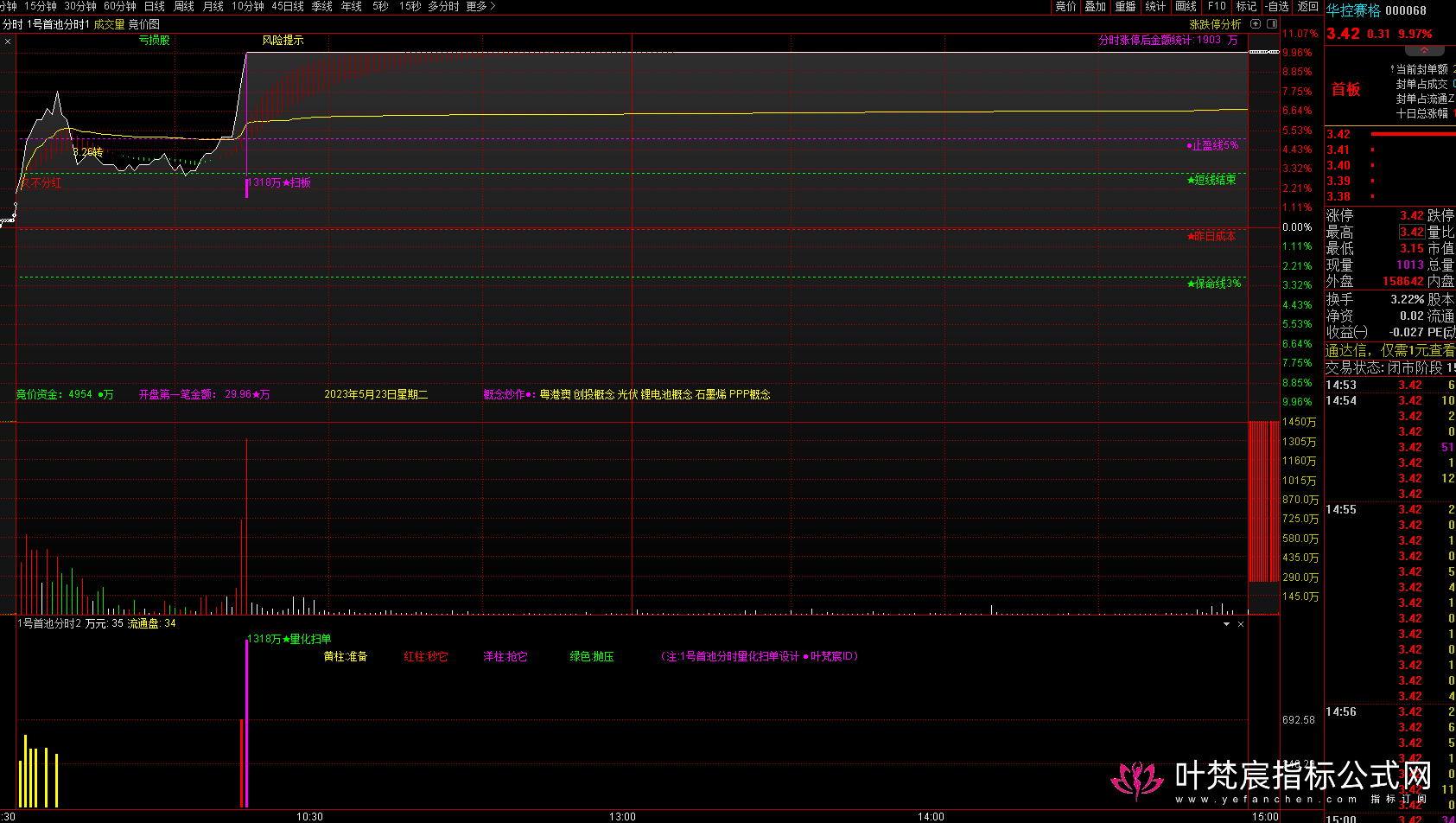
Task: Switch to the 30分钟 period
Action: [80, 6]
